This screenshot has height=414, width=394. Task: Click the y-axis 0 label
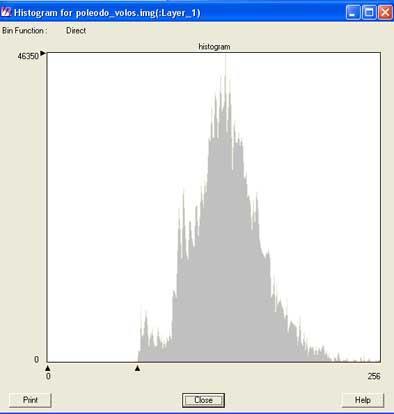[x=37, y=360]
